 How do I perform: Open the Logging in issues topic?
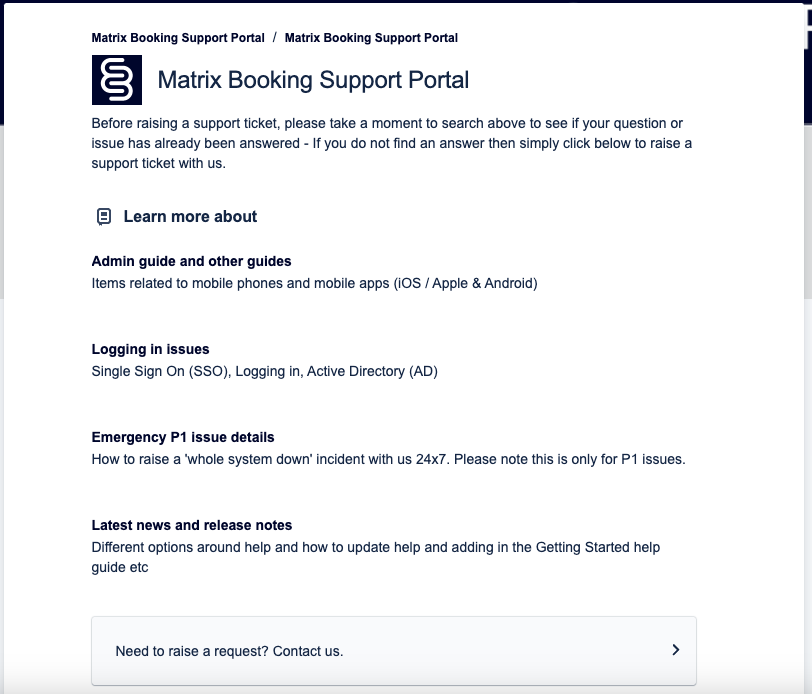pos(150,349)
